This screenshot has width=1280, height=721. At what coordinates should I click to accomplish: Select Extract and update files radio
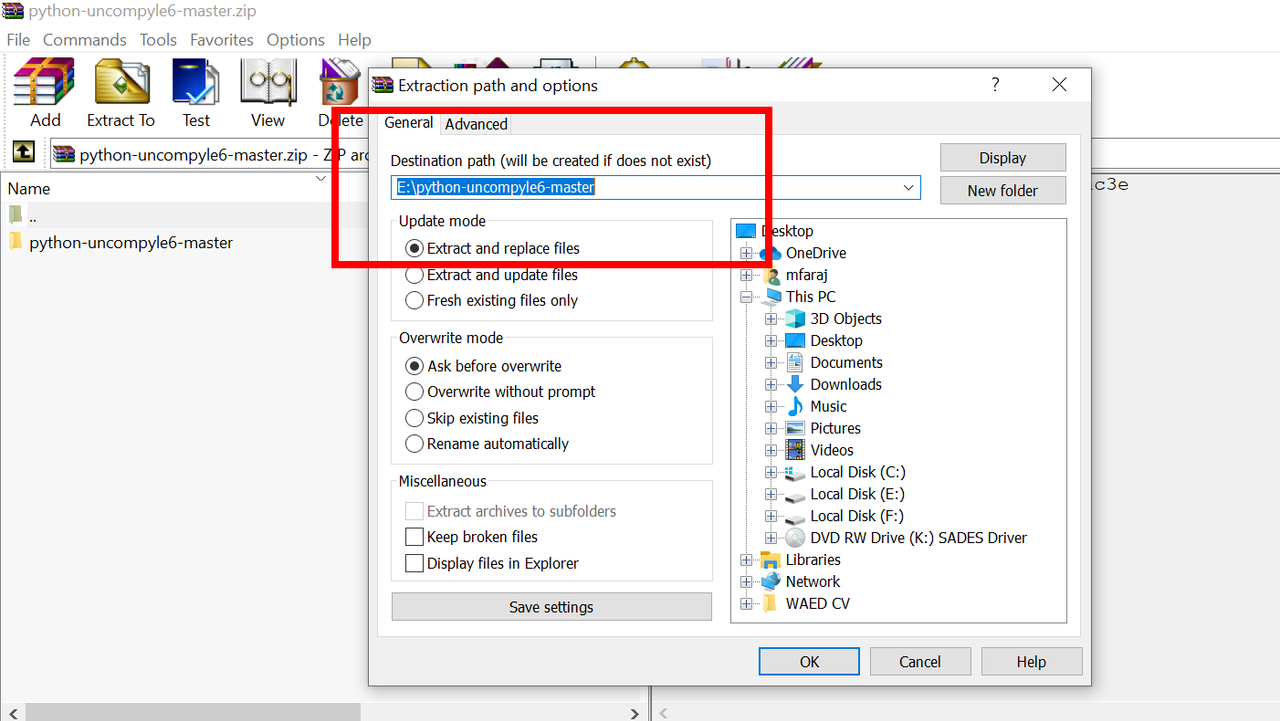pyautogui.click(x=414, y=275)
